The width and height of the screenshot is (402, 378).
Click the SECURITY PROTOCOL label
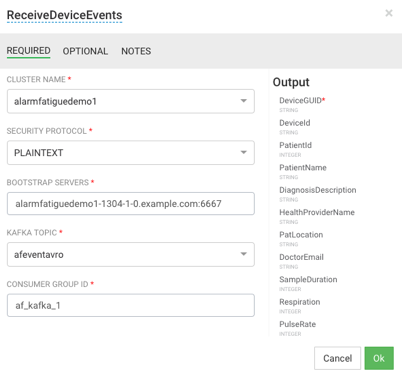pos(47,131)
